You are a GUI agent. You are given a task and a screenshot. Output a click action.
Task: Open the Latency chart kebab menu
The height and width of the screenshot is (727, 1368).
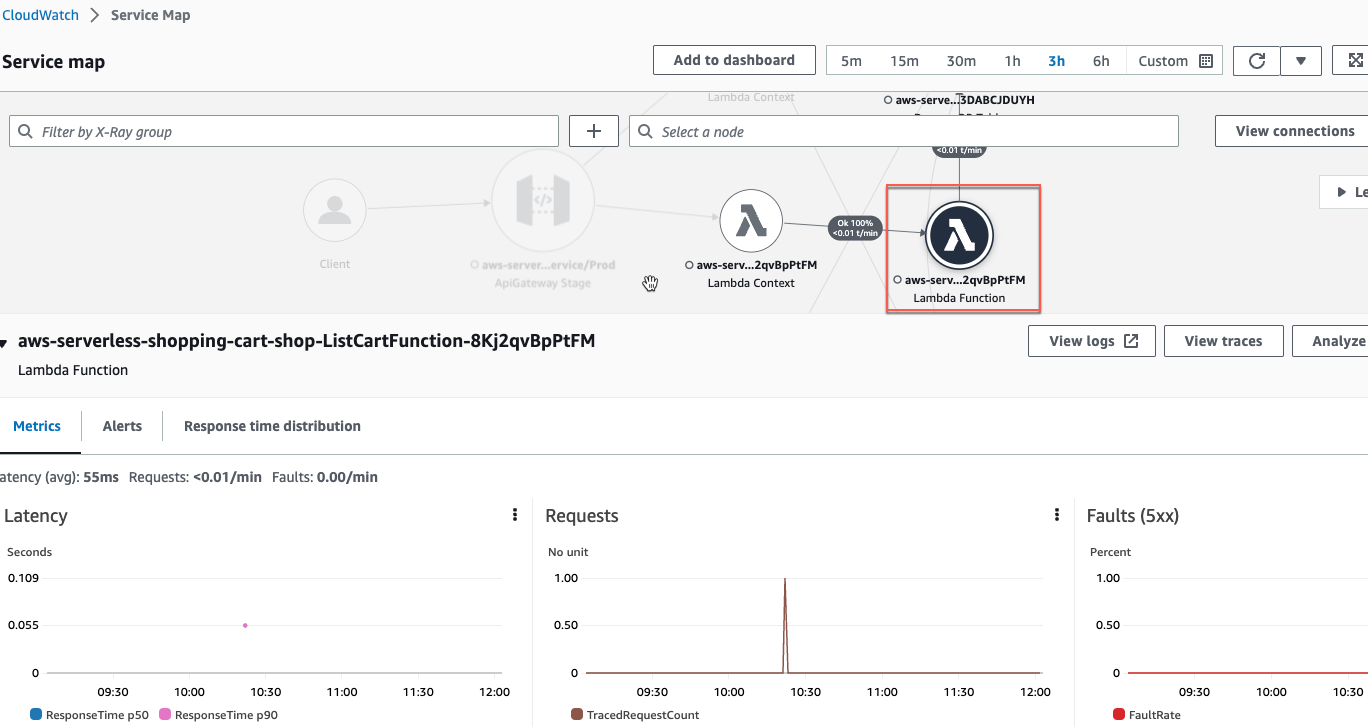tap(515, 515)
